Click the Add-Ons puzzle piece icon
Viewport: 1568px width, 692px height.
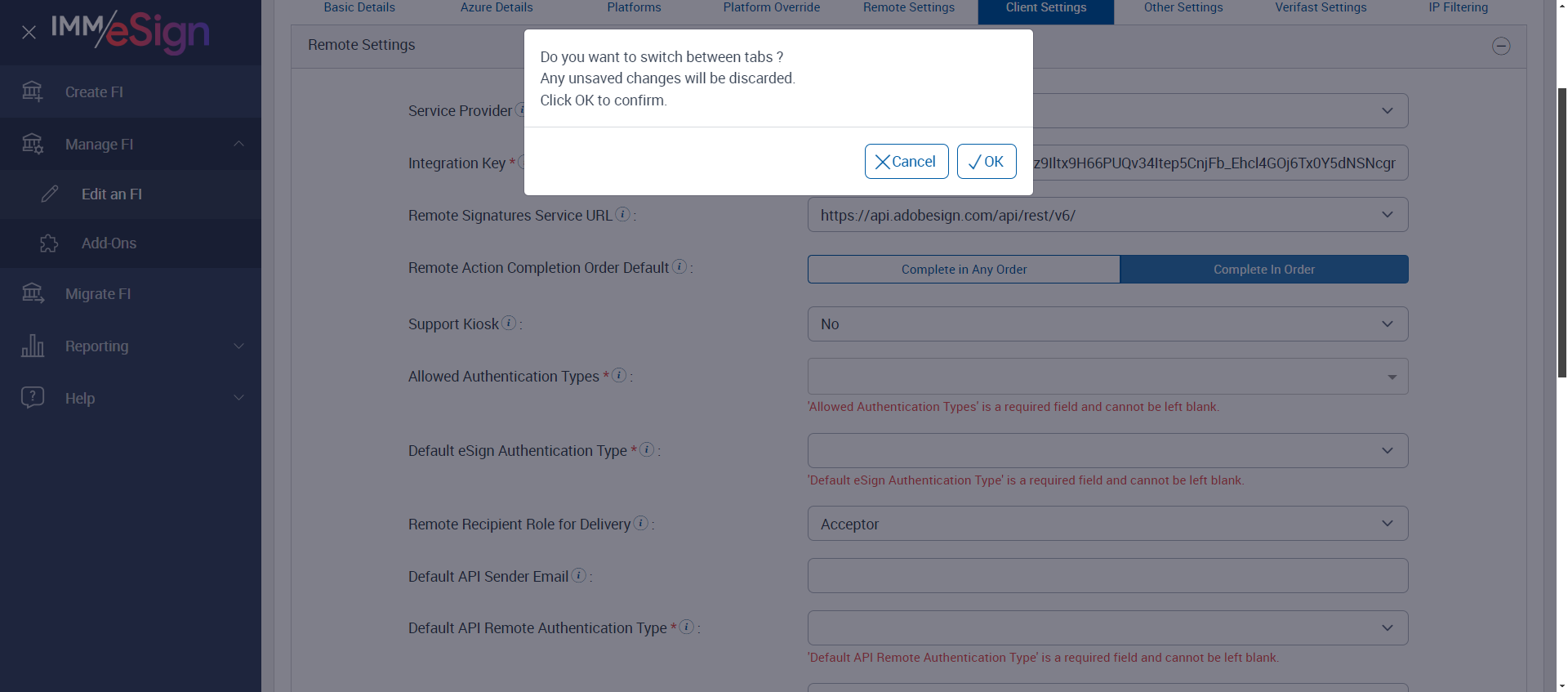(x=49, y=243)
